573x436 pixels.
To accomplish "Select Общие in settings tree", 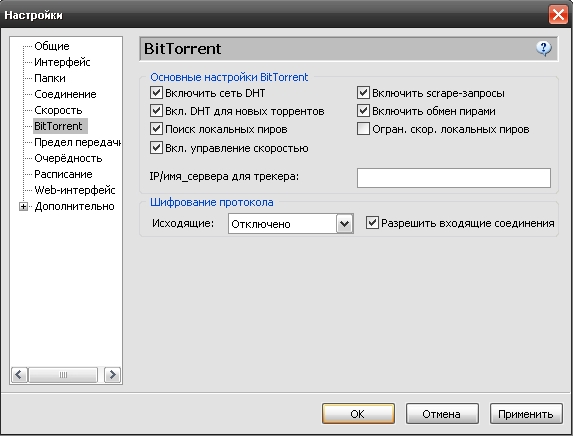I will coord(52,46).
